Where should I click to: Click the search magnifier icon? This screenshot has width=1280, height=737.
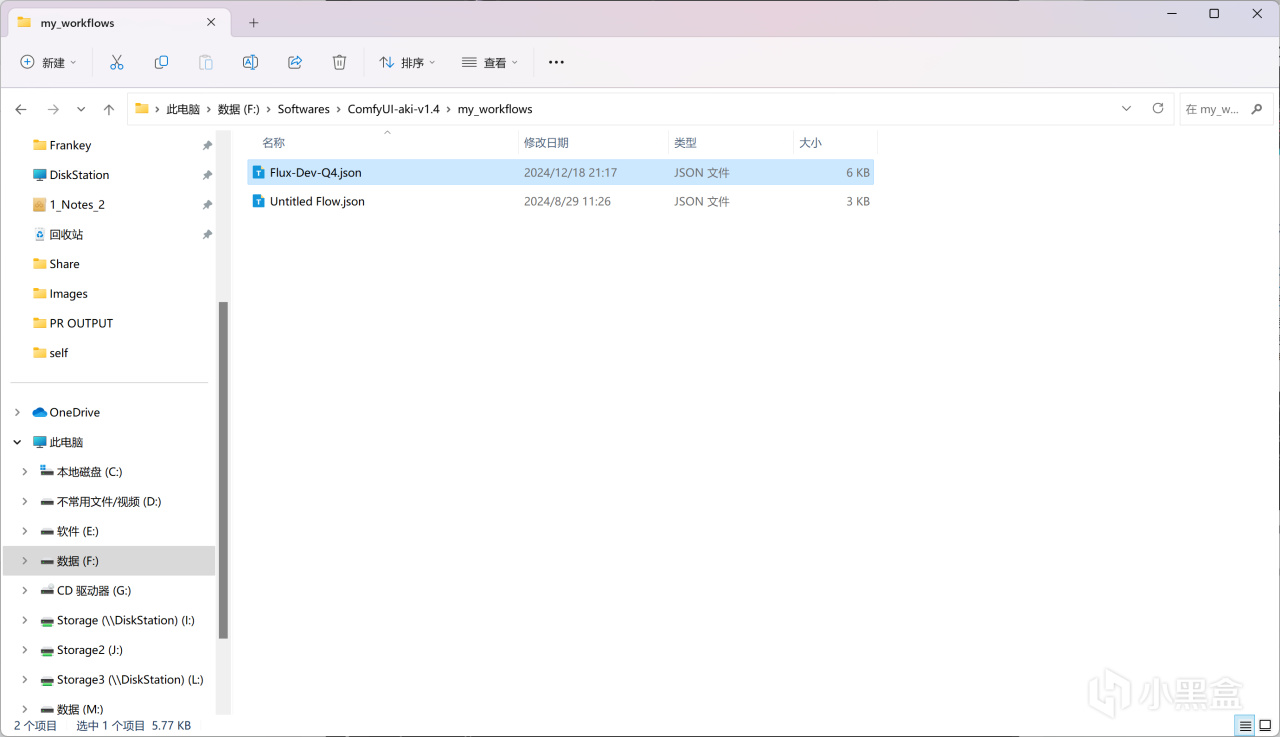[1257, 109]
